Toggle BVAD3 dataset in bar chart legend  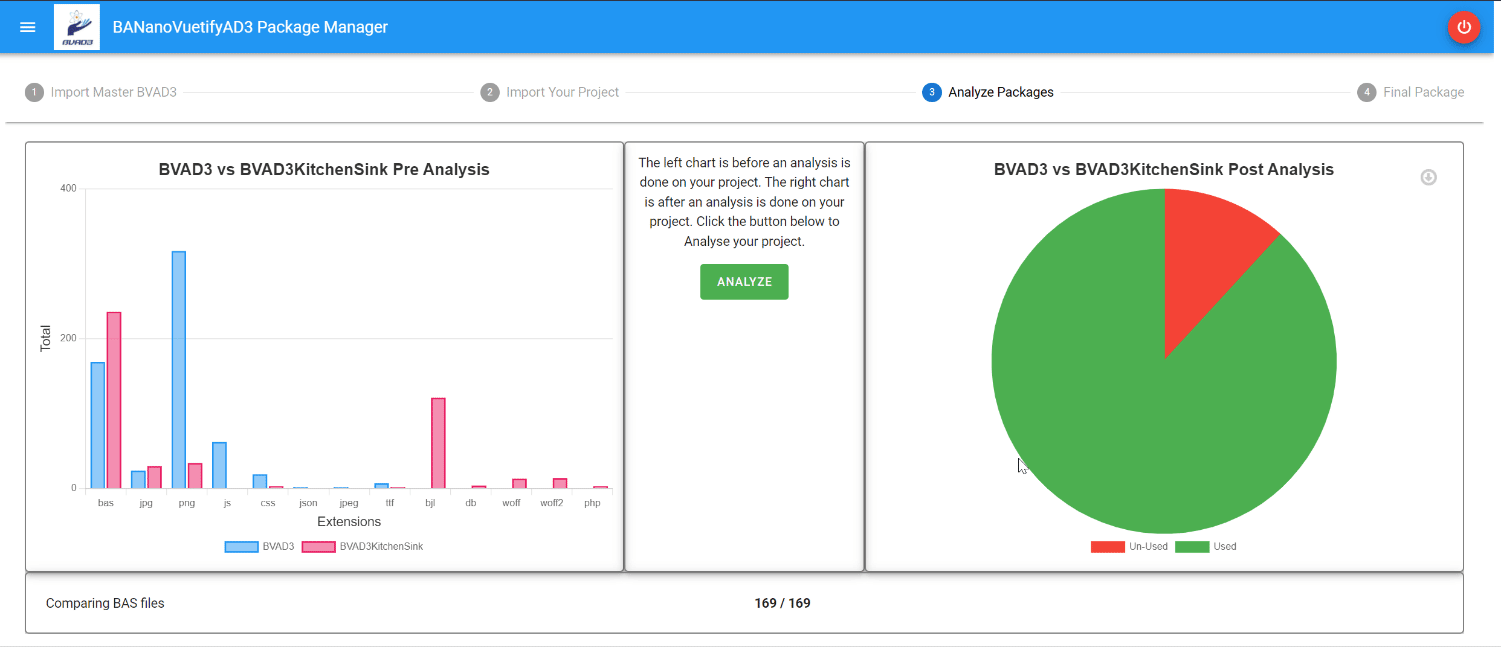click(x=259, y=547)
